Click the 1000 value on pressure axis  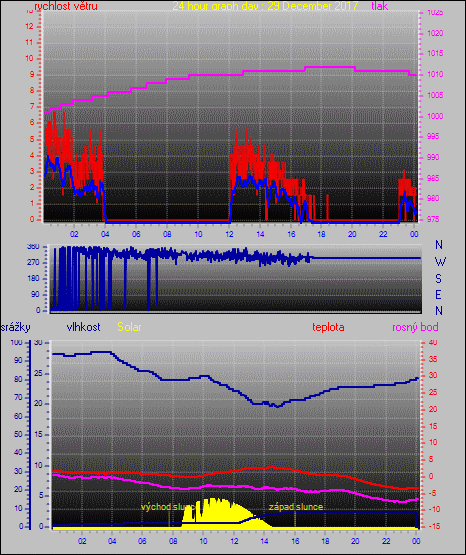(x=435, y=116)
